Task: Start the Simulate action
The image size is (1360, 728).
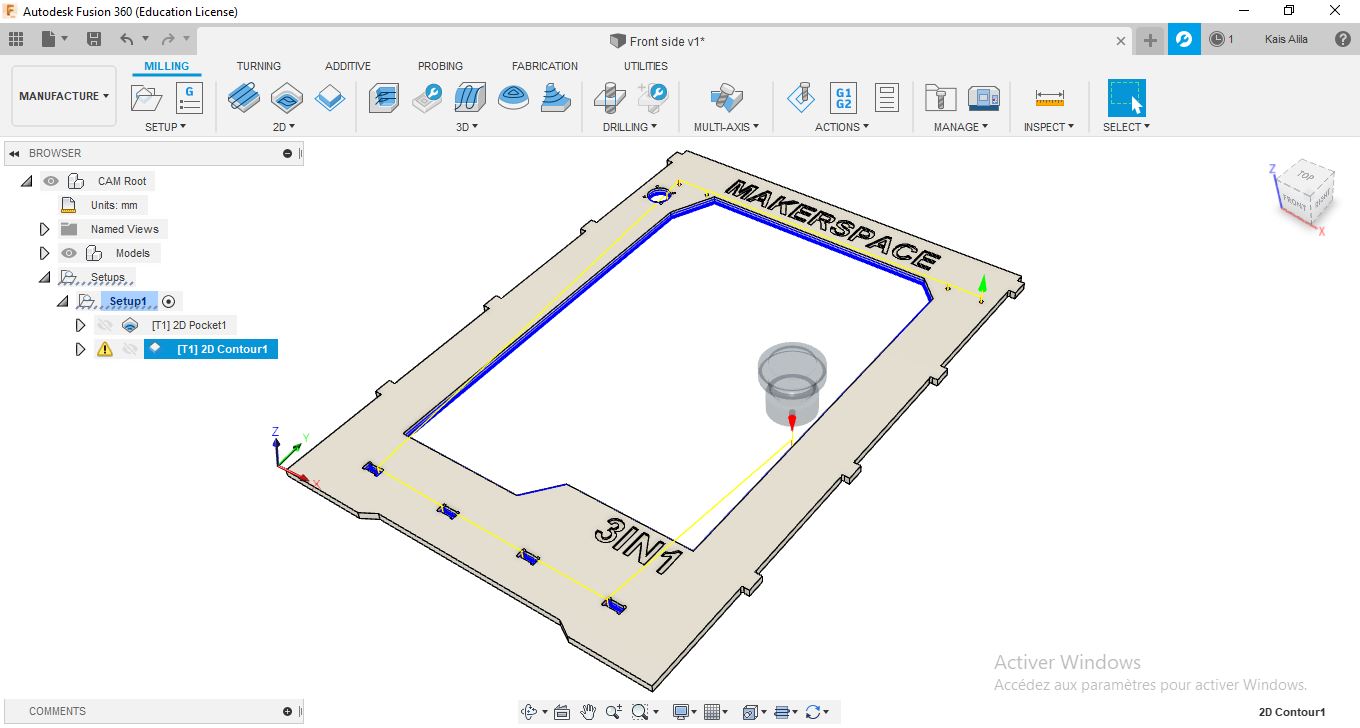Action: point(800,98)
